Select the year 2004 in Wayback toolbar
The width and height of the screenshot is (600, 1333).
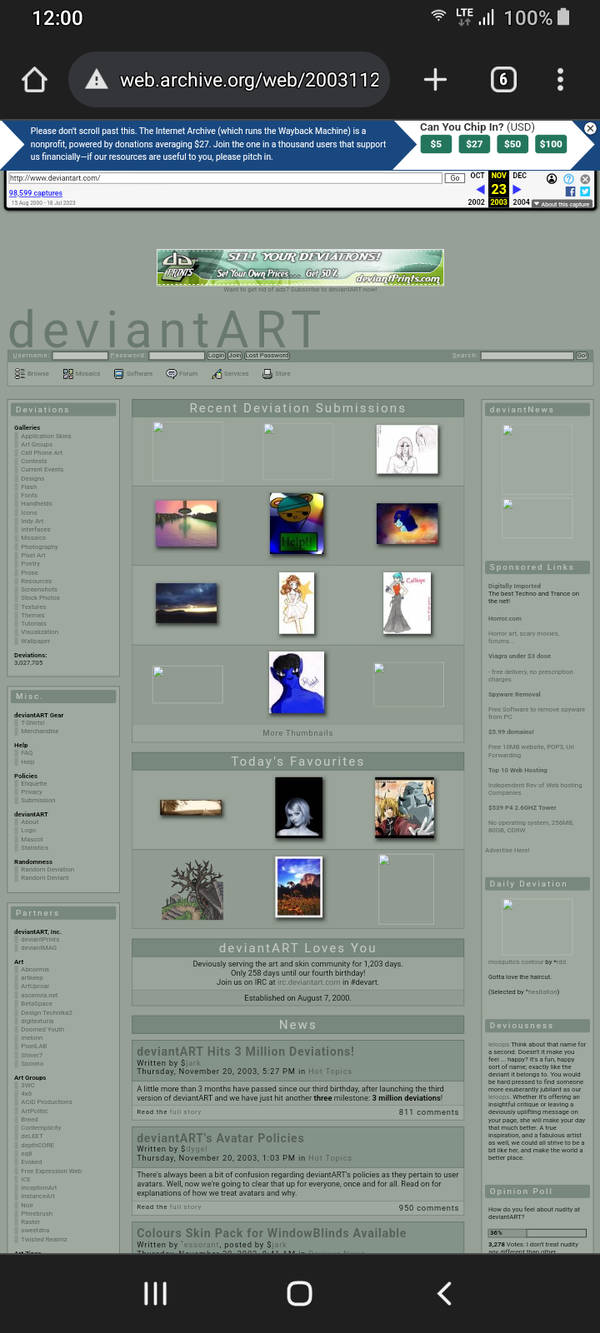tap(519, 202)
